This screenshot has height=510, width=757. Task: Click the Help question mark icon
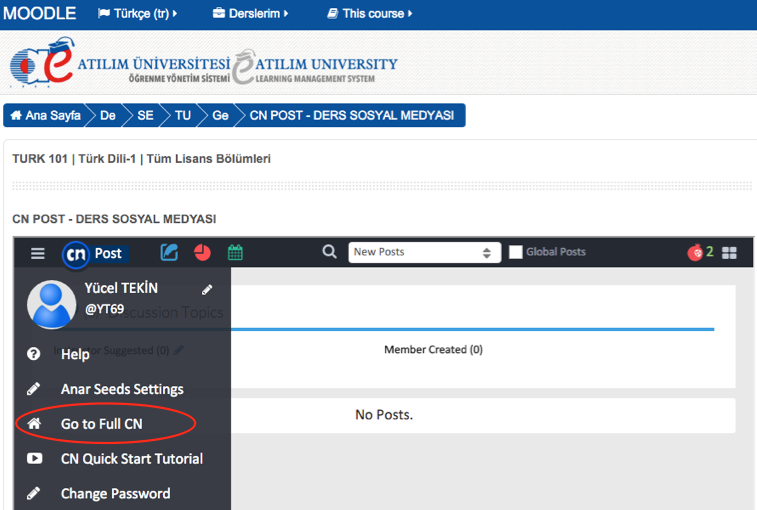pos(34,354)
